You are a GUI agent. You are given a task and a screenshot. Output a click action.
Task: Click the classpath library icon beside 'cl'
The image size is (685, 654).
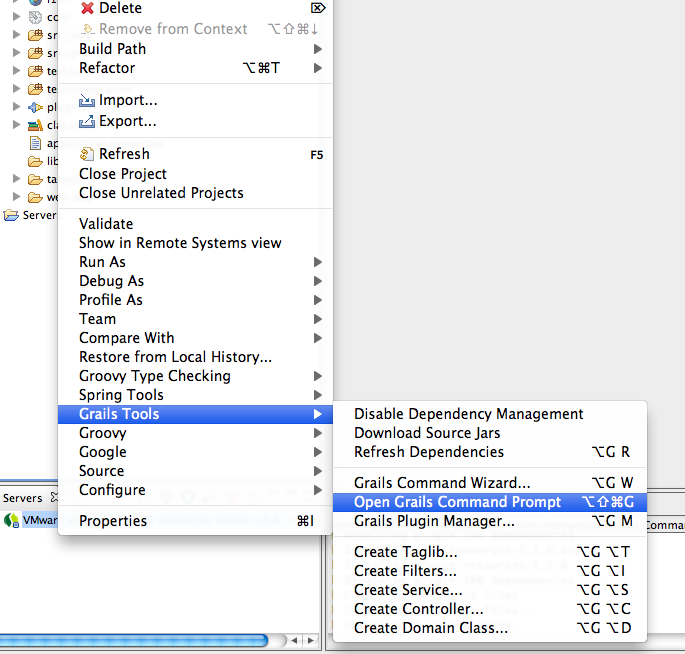[35, 125]
